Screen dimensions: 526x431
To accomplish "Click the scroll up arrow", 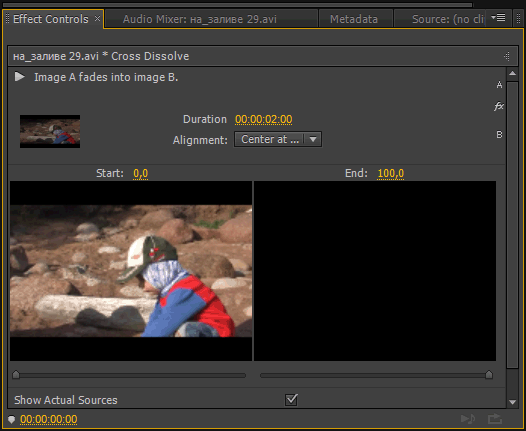I will tap(512, 73).
